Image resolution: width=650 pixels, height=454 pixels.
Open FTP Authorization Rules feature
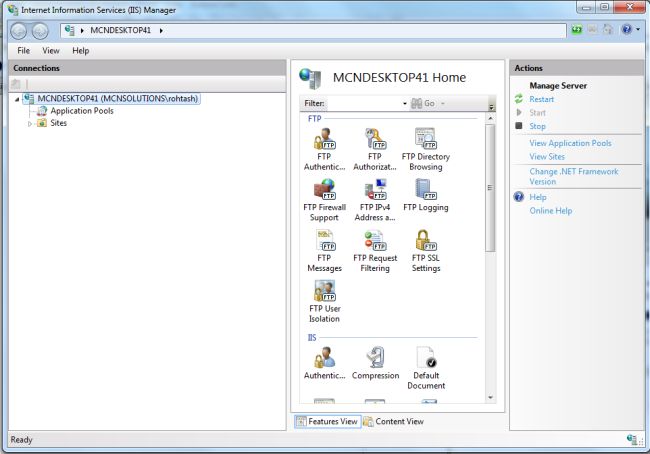pyautogui.click(x=375, y=150)
